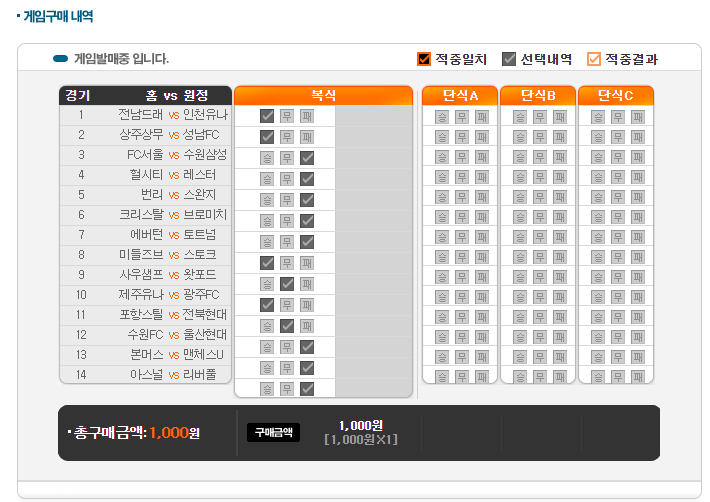The width and height of the screenshot is (710, 502).
Task: Switch to the 단식C tab
Action: [x=616, y=96]
